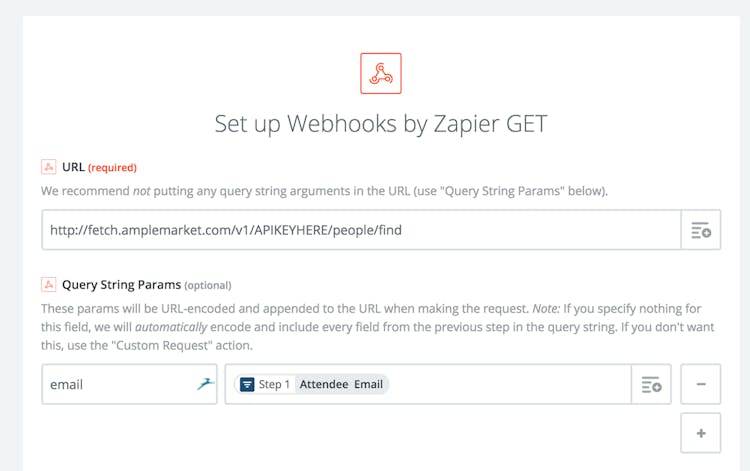Click the red "(required)" marker

coord(112,167)
